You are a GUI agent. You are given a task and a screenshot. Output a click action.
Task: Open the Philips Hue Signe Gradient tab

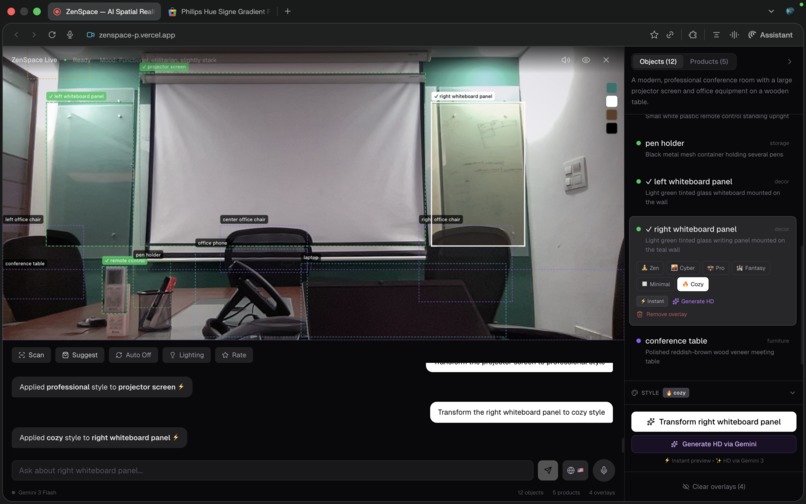pos(219,11)
